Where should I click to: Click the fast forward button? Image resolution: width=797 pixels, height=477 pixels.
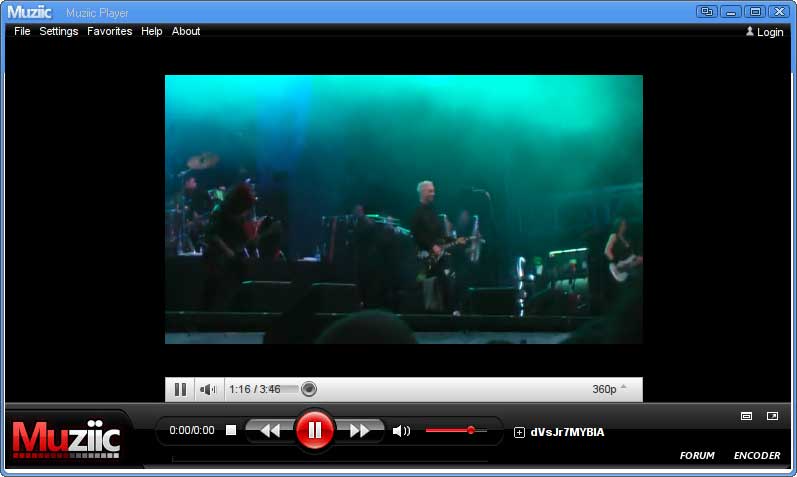(359, 430)
